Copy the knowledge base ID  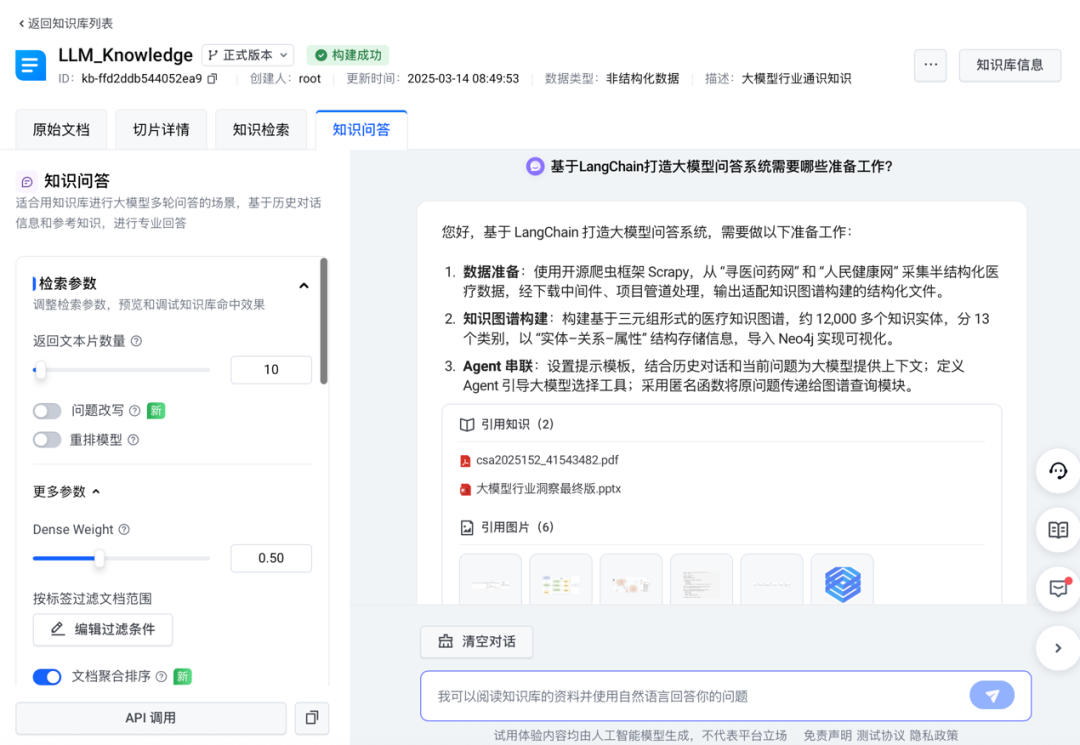pos(213,78)
